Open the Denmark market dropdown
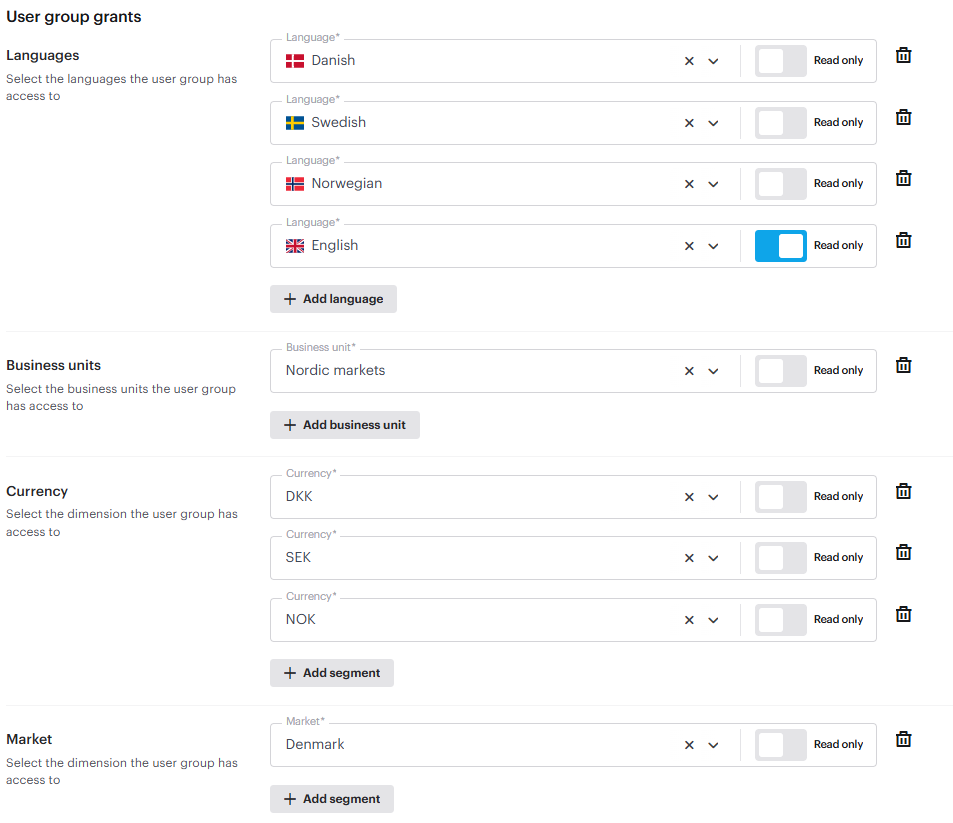Screen dimensions: 953x823 (x=713, y=745)
